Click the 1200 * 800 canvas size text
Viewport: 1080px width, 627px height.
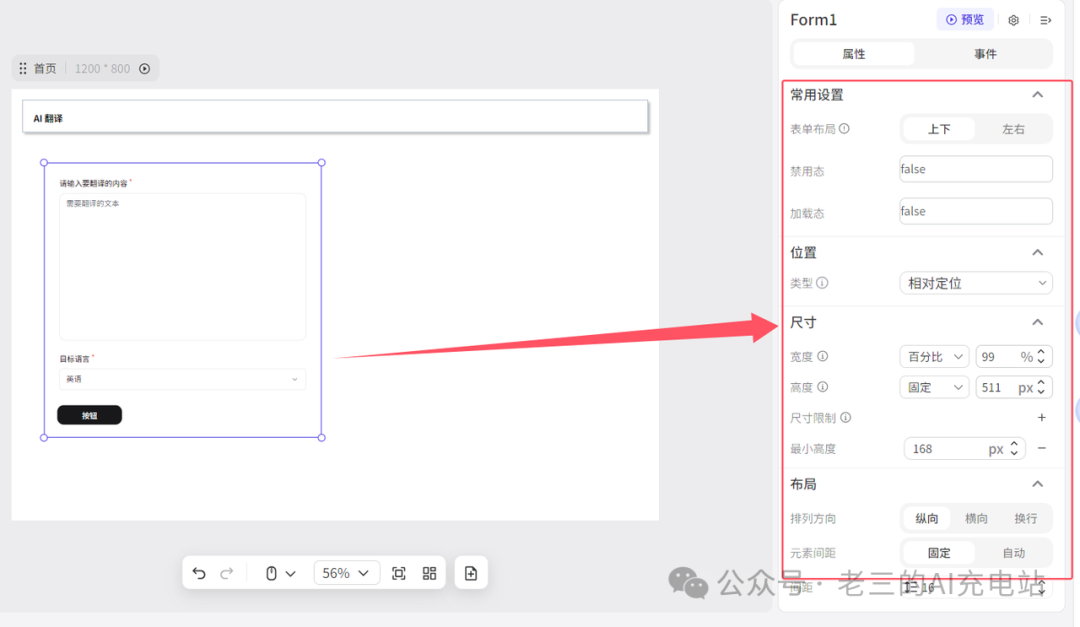pyautogui.click(x=102, y=68)
